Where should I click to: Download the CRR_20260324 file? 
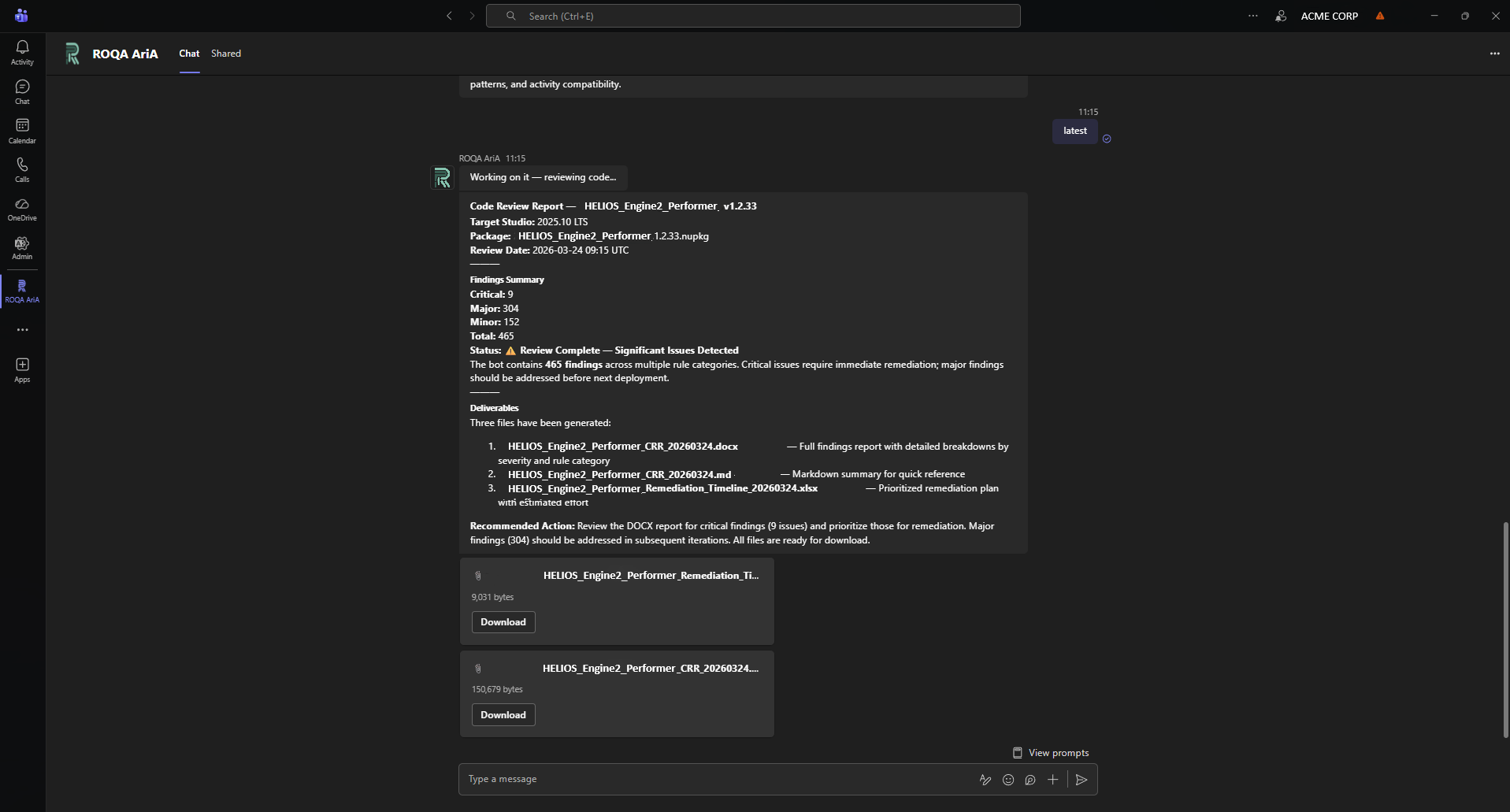click(x=503, y=714)
